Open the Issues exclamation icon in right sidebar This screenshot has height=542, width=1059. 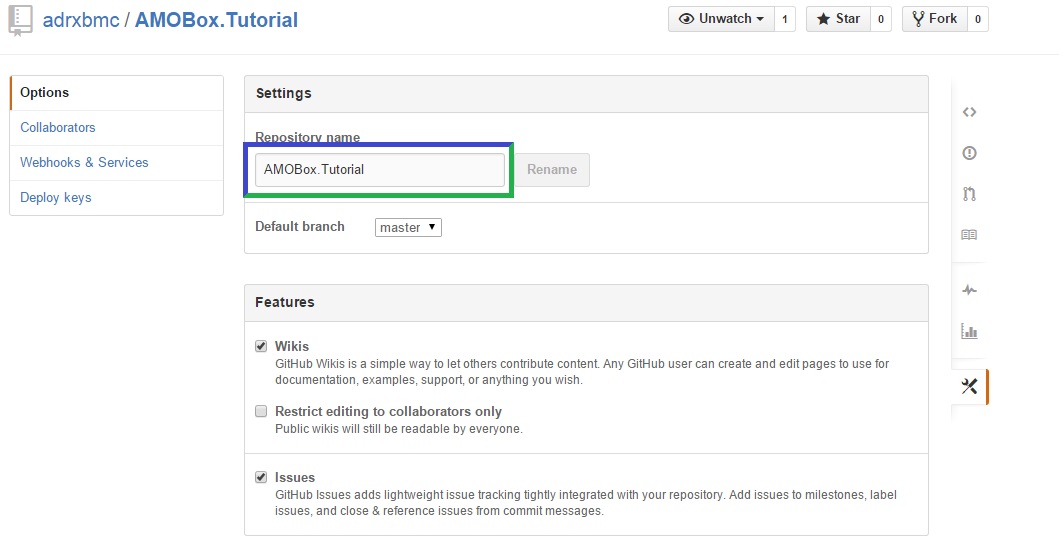click(x=969, y=153)
